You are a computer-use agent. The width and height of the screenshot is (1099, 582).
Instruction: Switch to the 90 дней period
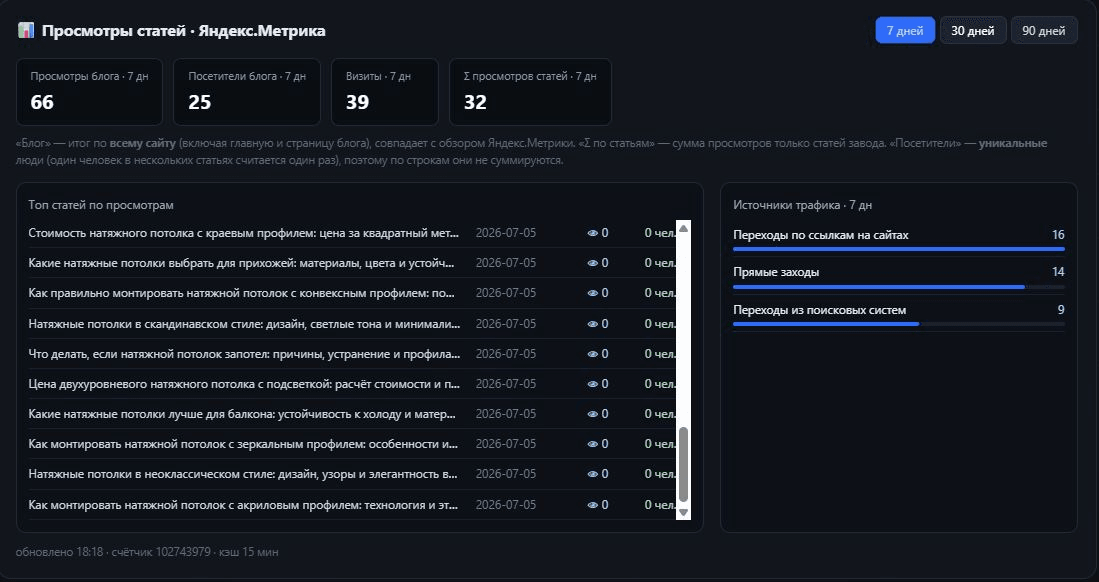pos(1044,30)
